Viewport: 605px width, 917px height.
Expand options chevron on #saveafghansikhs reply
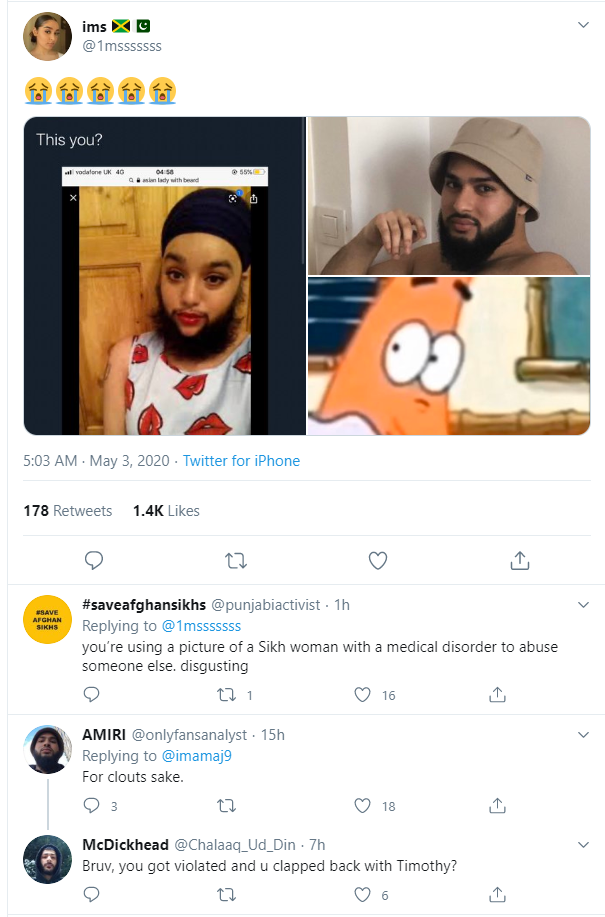click(584, 605)
